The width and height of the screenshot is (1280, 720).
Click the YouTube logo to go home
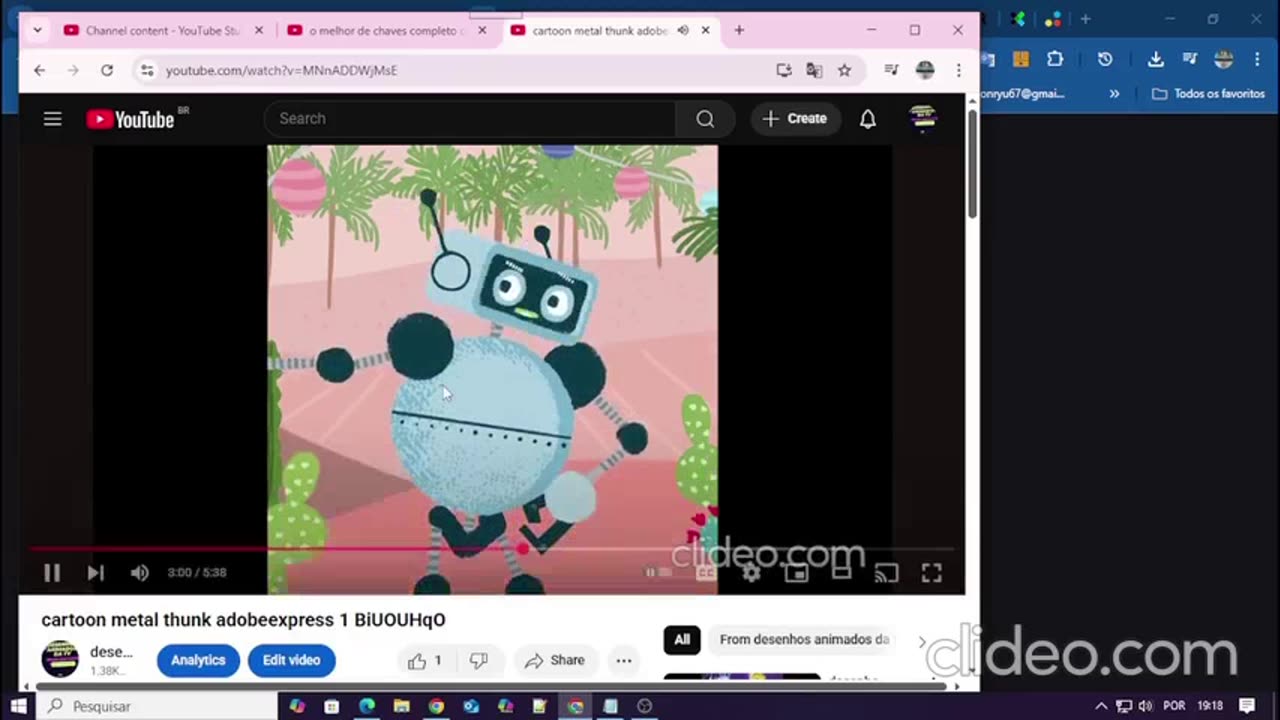(x=131, y=119)
